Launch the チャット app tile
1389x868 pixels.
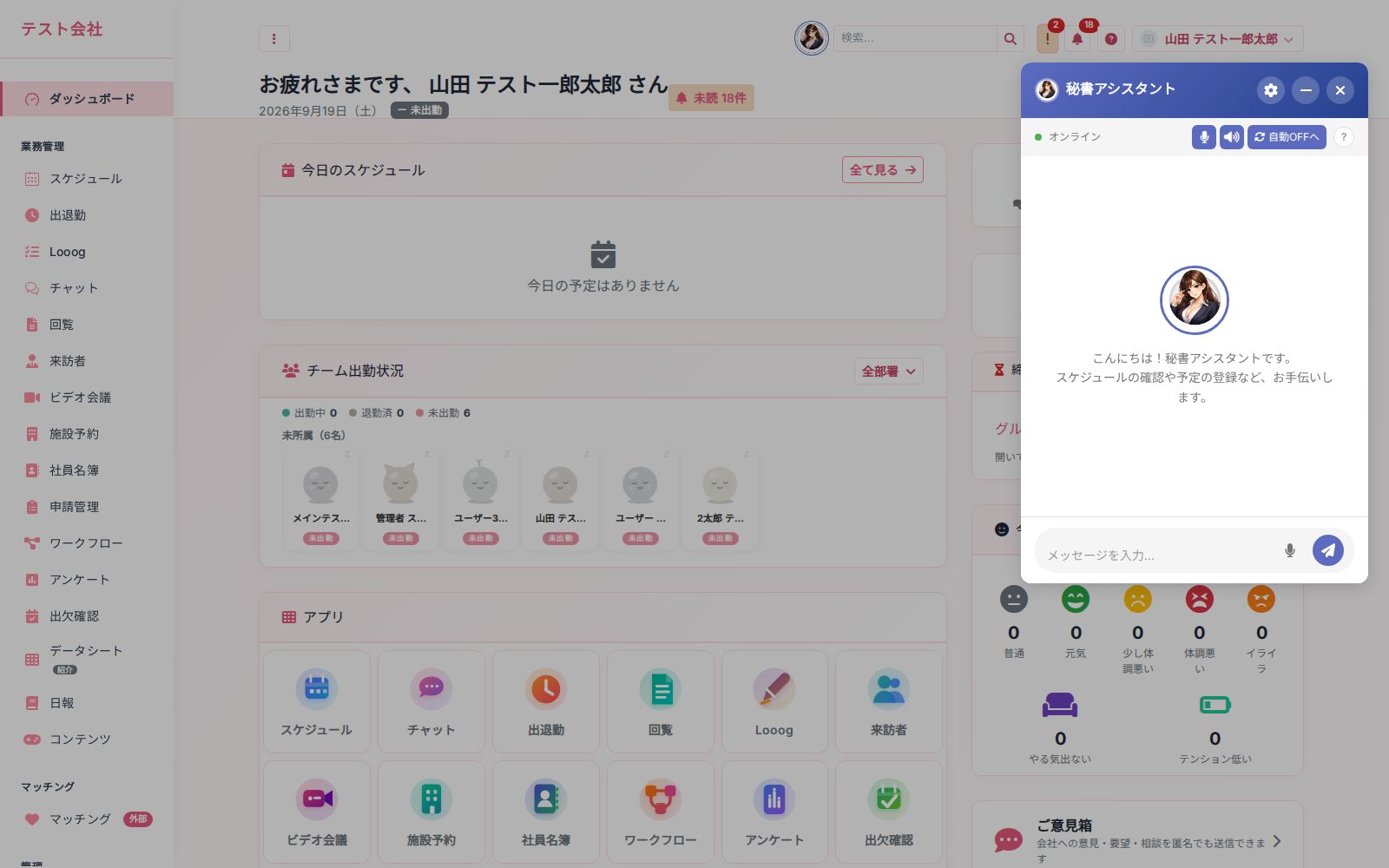pyautogui.click(x=431, y=701)
